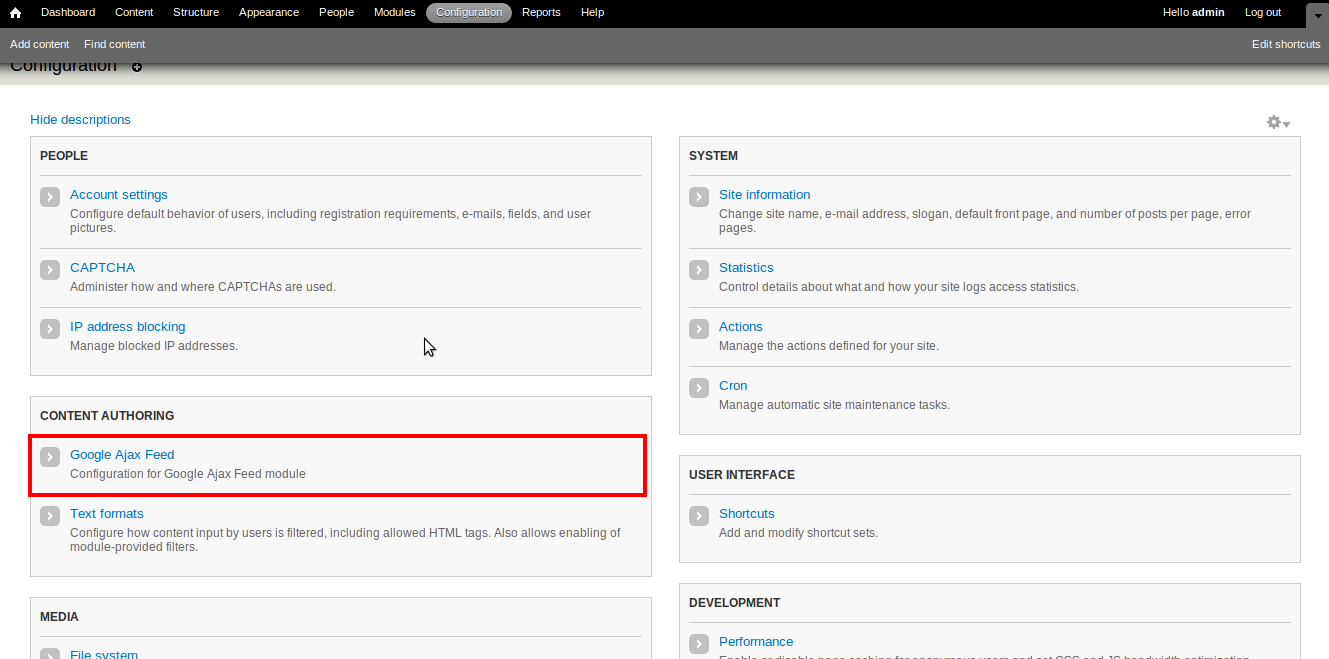The image size is (1329, 659).
Task: Click the arrow icon beside CAPTCHA
Action: 50,270
